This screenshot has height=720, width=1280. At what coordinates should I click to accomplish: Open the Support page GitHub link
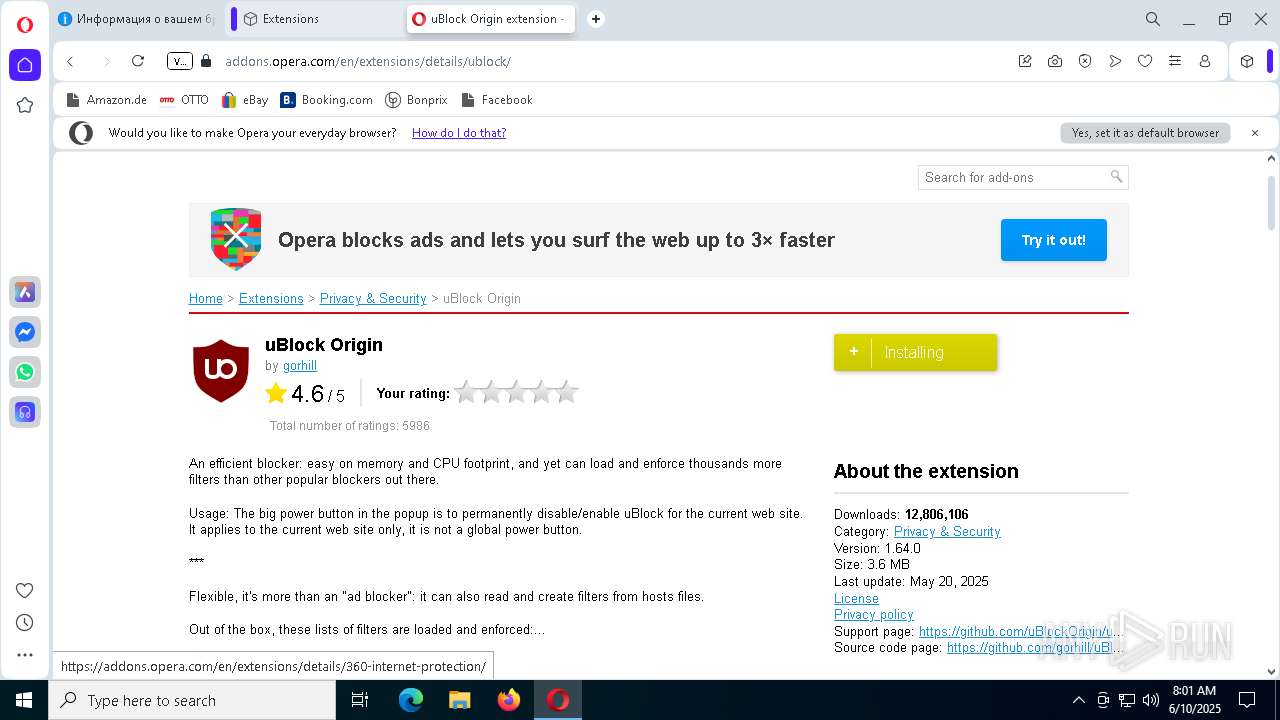click(1020, 632)
